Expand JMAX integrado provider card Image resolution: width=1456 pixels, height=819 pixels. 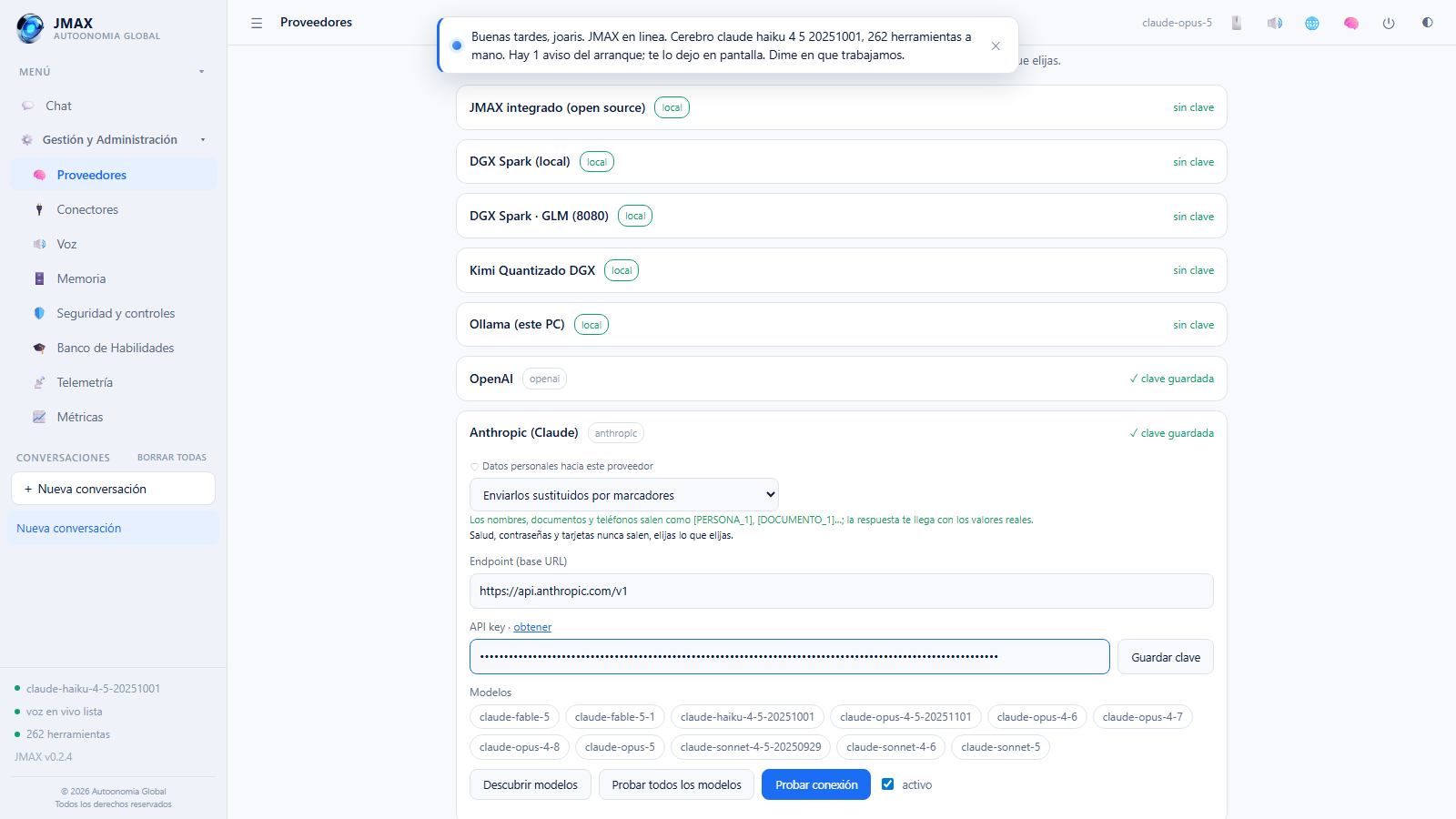842,107
